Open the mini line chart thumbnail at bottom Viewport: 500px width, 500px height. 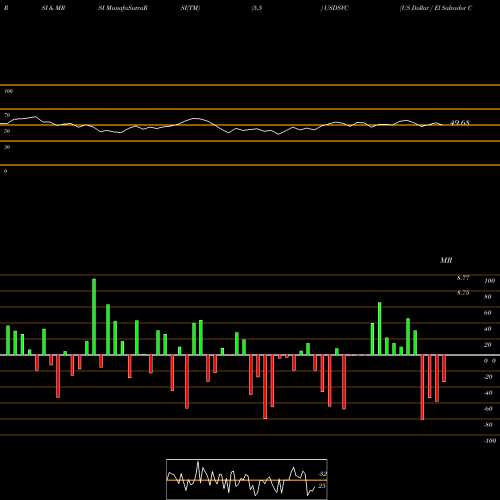point(247,479)
